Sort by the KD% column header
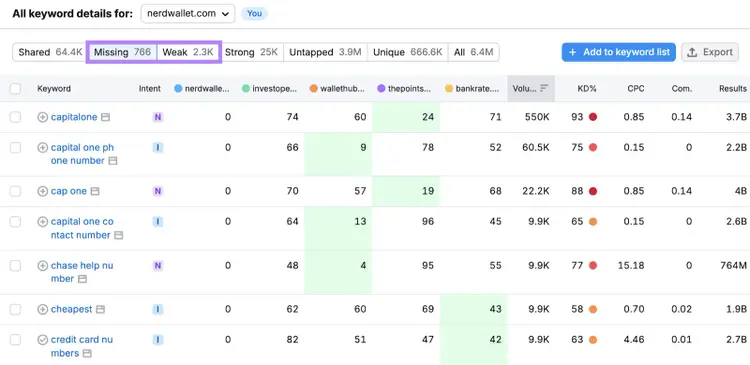 [587, 88]
